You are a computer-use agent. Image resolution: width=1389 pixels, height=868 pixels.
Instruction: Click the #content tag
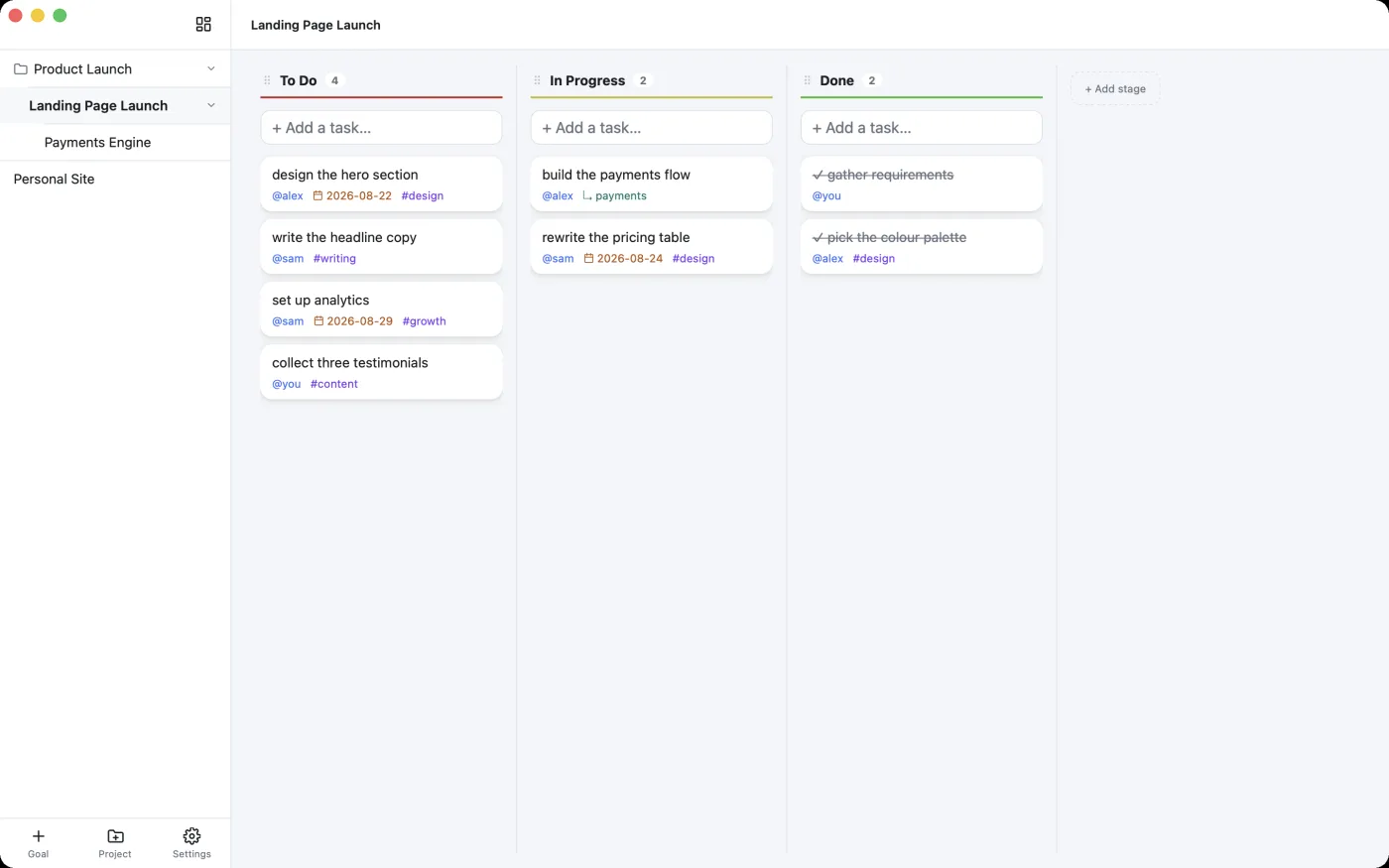coord(334,384)
